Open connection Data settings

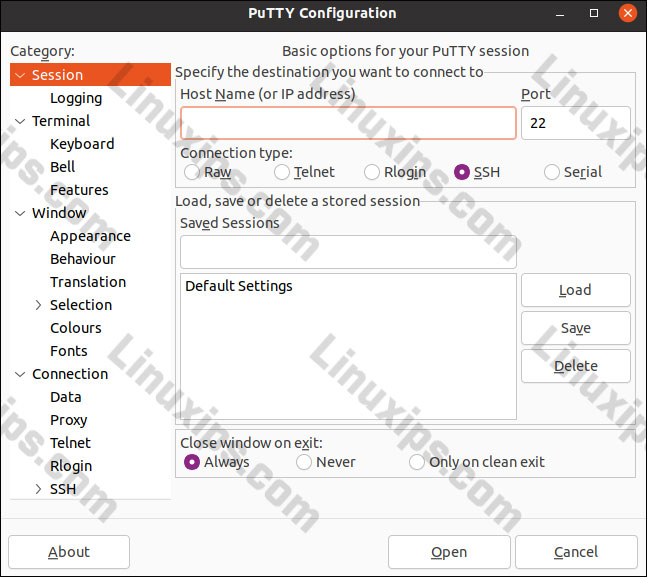click(x=66, y=397)
